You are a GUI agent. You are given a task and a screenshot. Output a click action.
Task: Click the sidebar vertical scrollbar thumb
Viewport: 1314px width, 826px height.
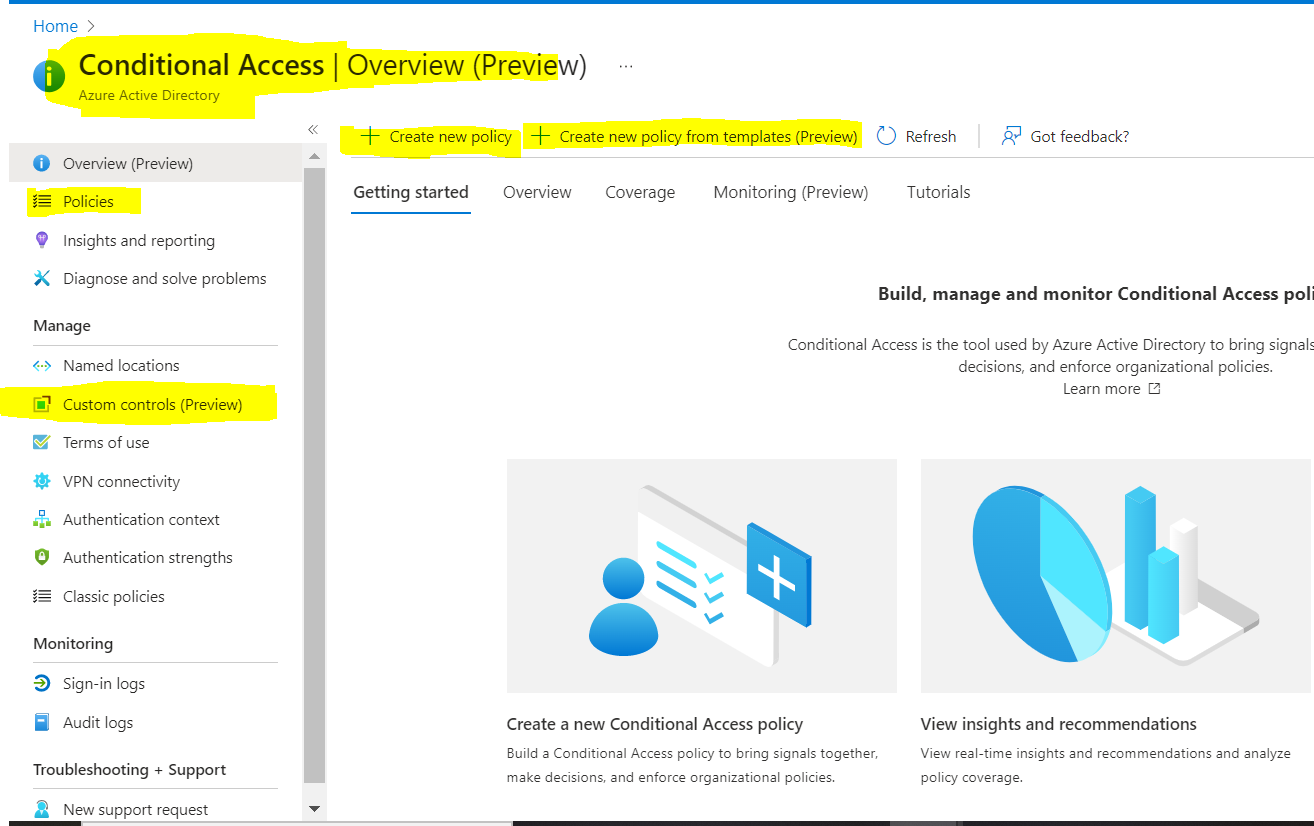[314, 476]
